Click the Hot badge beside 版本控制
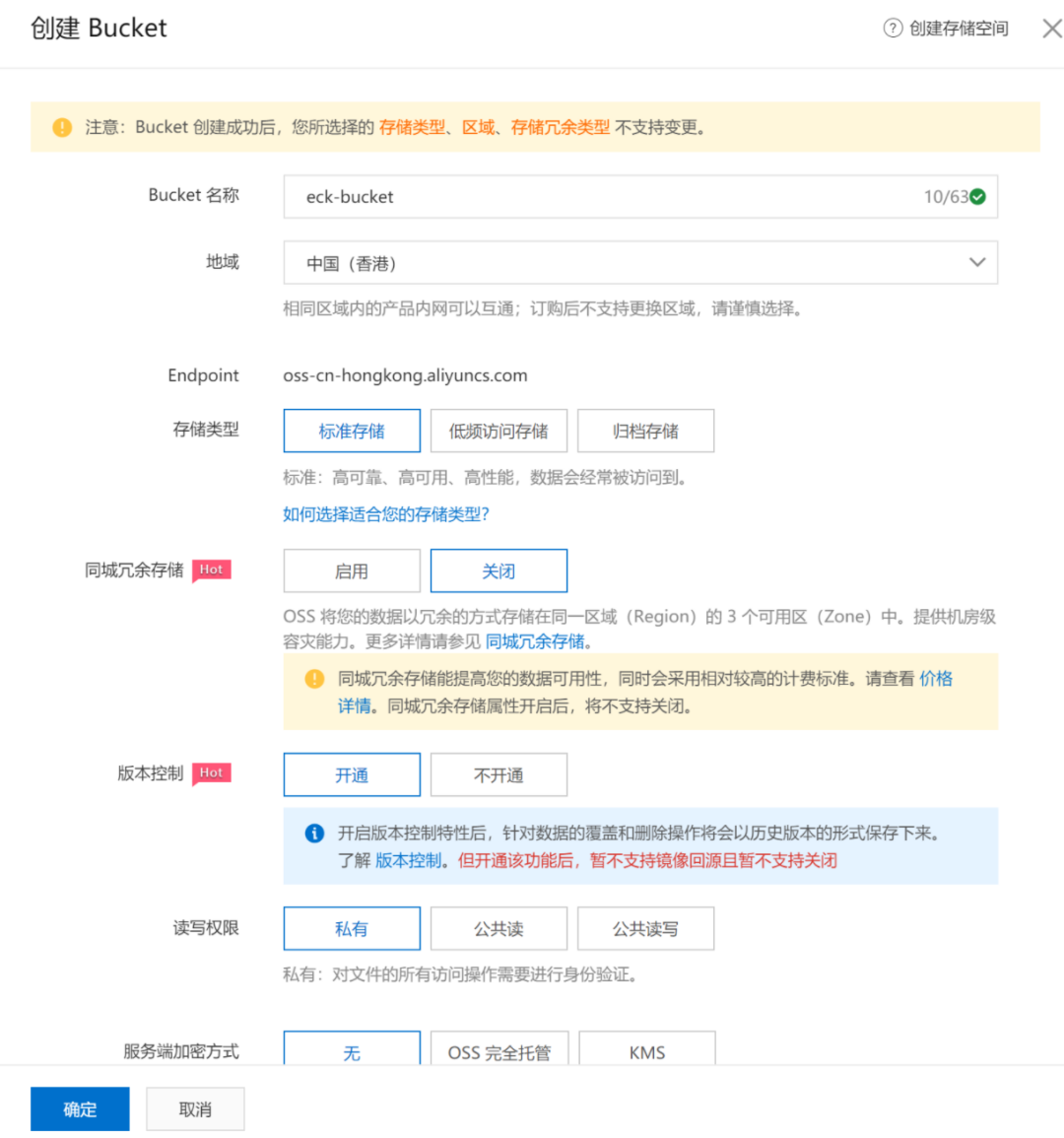This screenshot has width=1064, height=1138. (211, 772)
